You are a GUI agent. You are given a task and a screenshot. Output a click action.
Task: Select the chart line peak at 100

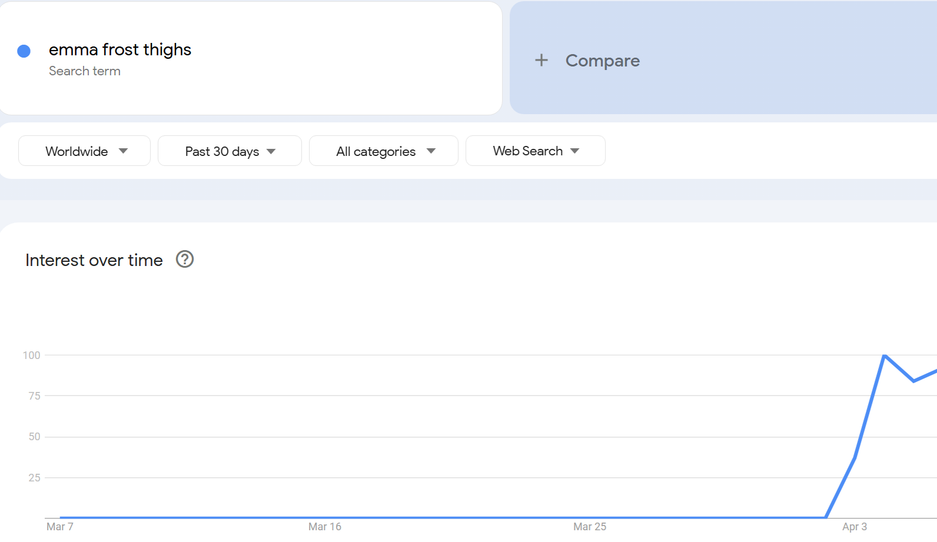(884, 355)
